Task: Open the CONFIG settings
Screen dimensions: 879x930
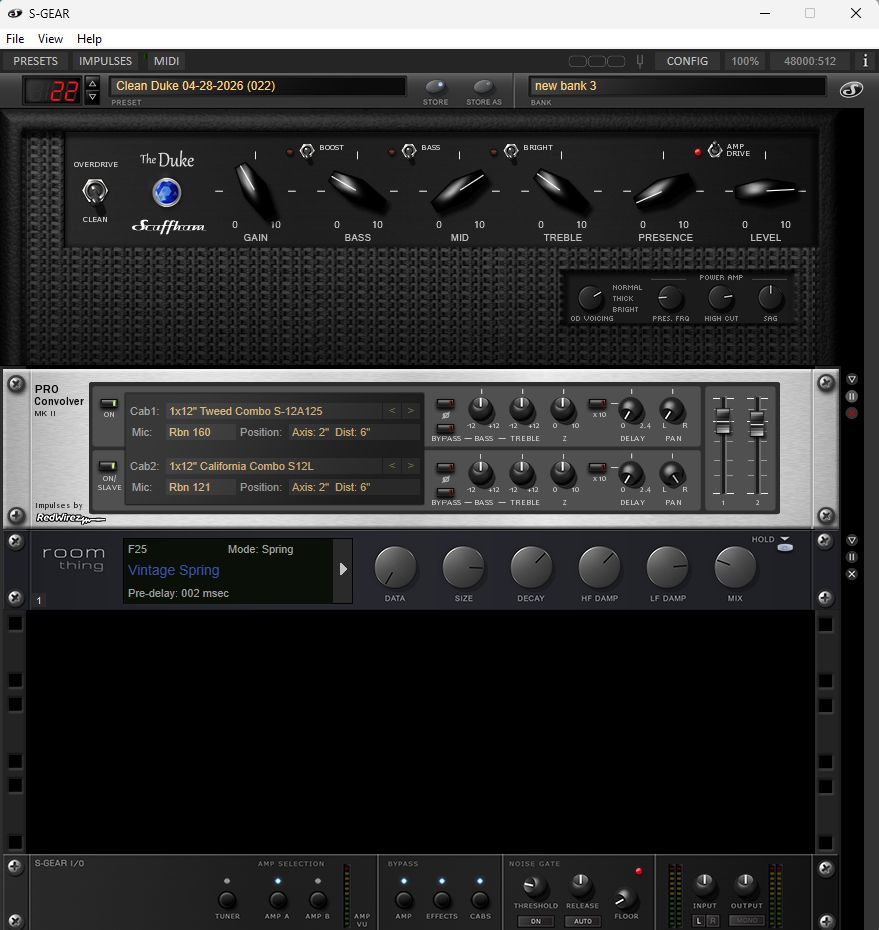Action: (x=687, y=61)
